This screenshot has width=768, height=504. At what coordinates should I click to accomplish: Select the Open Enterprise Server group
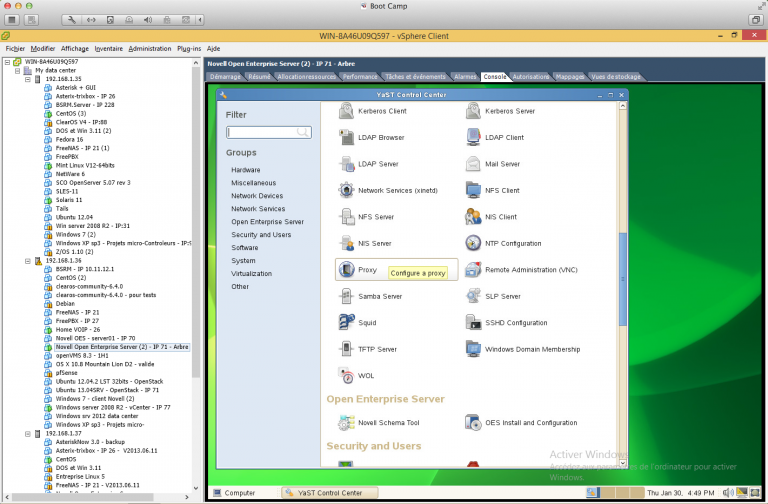[x=267, y=222]
